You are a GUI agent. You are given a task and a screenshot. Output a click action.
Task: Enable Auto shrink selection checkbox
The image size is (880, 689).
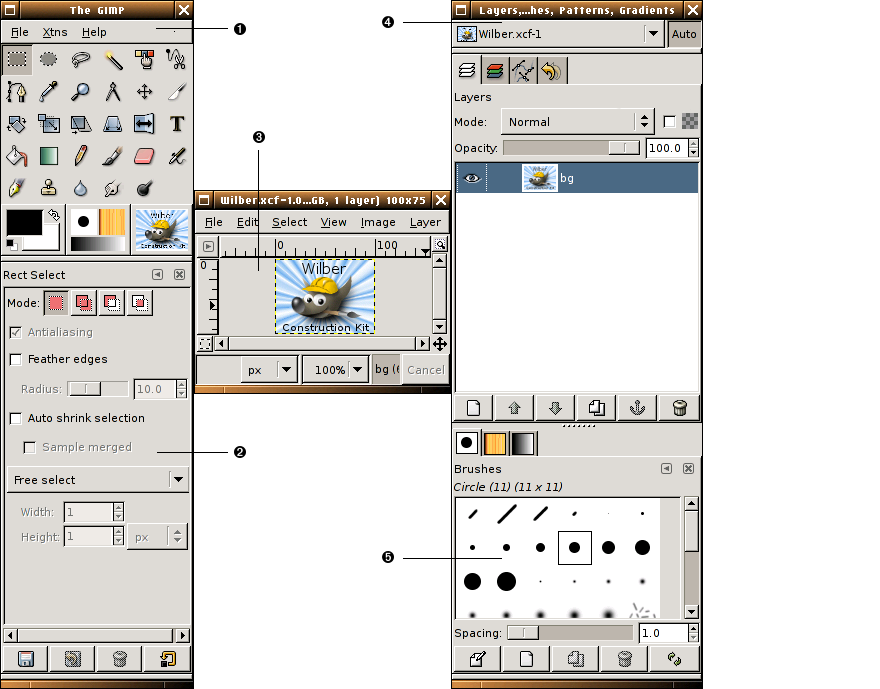15,418
